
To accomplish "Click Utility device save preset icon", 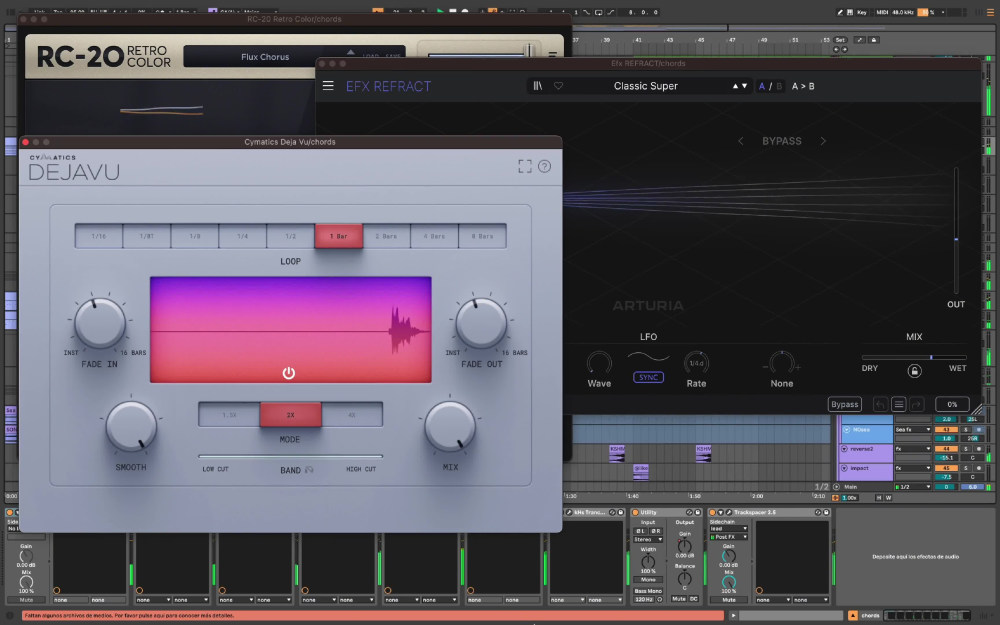I will tap(697, 512).
